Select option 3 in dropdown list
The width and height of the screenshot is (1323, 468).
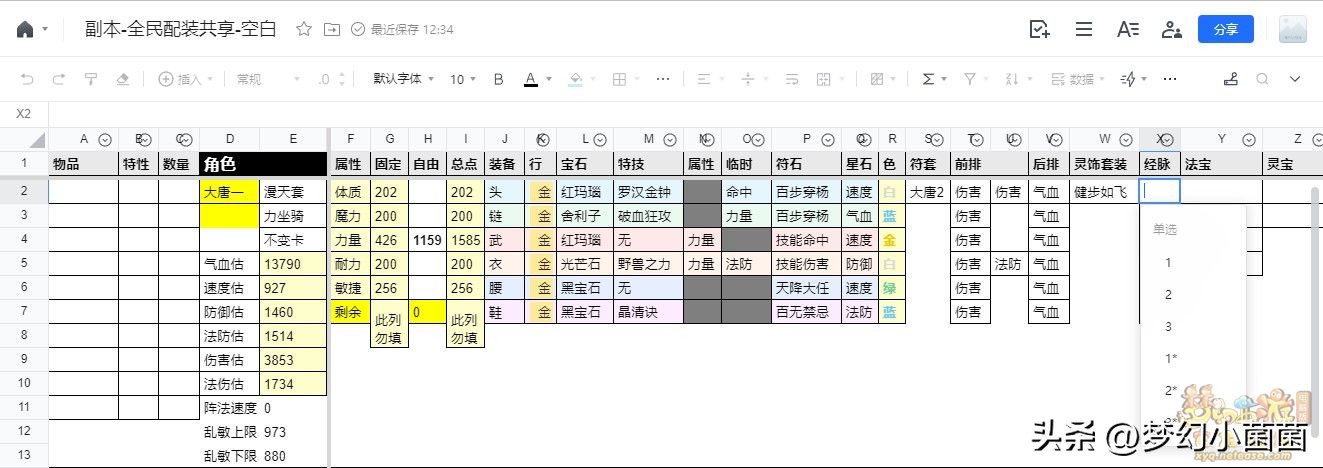[x=1193, y=327]
